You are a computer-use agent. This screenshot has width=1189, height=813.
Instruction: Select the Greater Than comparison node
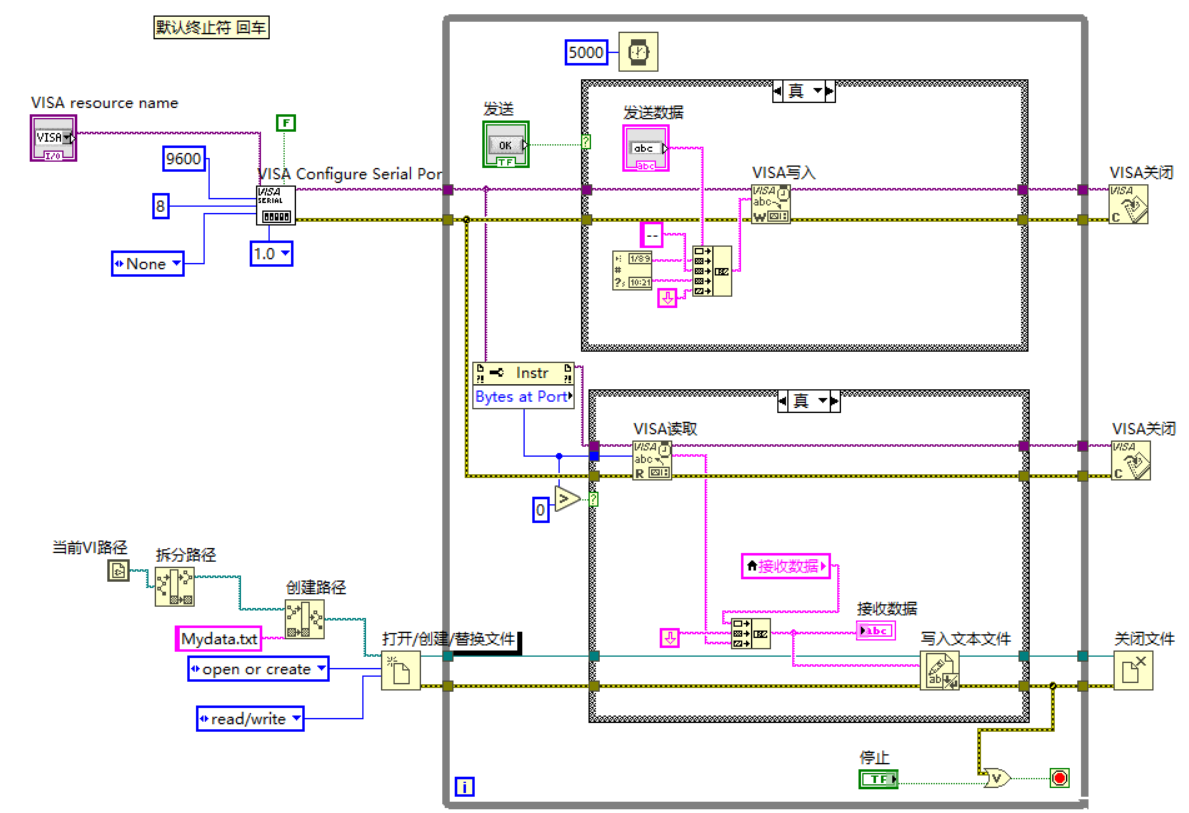click(567, 499)
